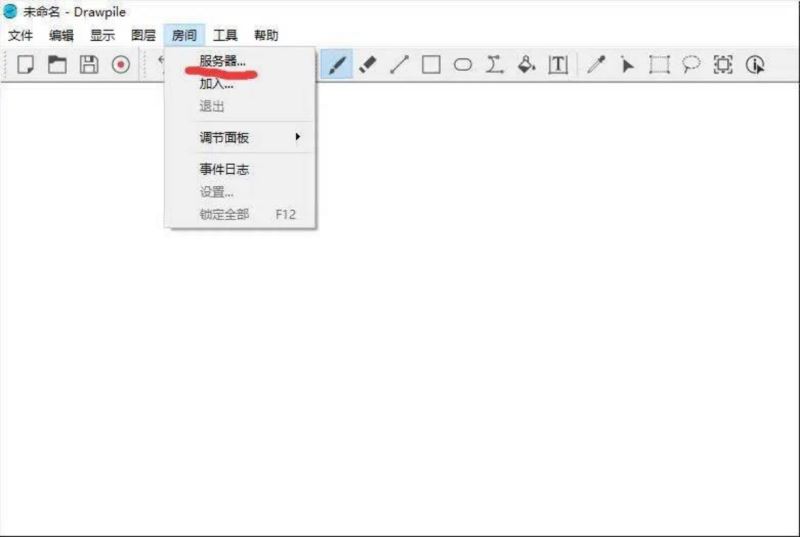Screen dimensions: 800x537
Task: Open the 文件 menu
Action: click(x=21, y=35)
